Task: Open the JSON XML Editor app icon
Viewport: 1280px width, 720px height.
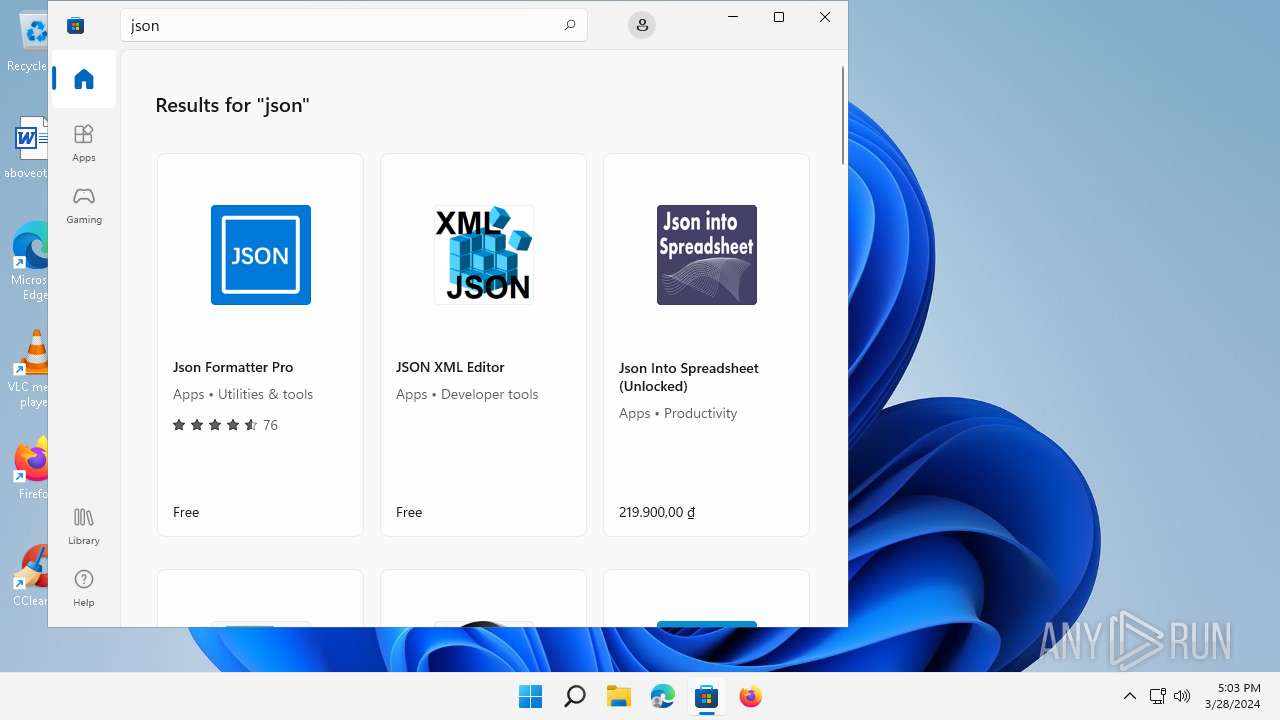Action: [484, 255]
